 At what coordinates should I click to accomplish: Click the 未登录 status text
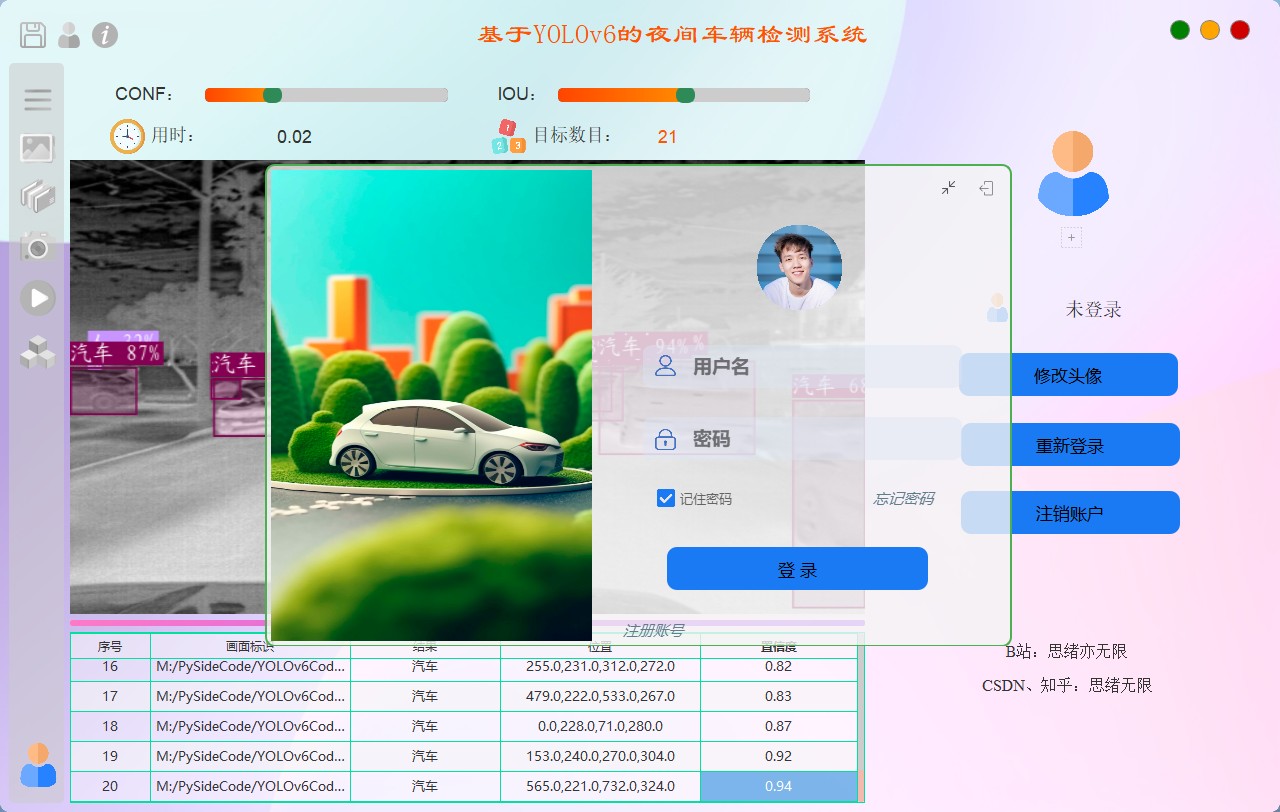tap(1093, 309)
